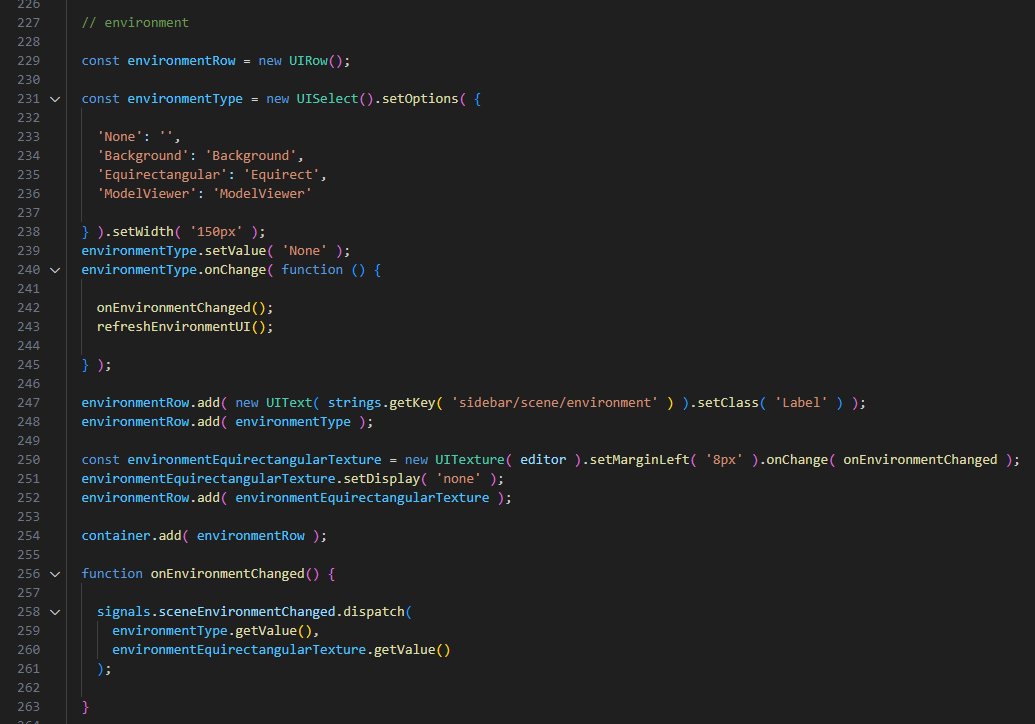
Task: Click 'setClass' on line 247
Action: [728, 403]
